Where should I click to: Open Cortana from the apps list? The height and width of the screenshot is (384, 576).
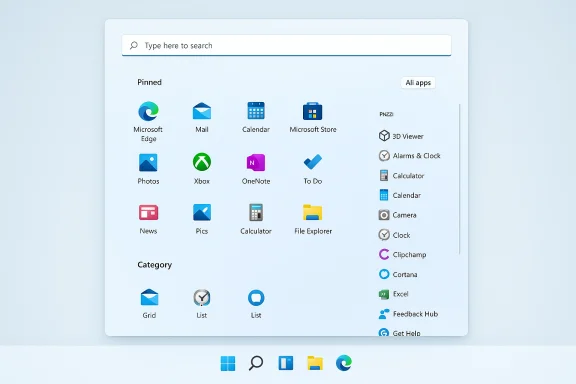pyautogui.click(x=398, y=274)
